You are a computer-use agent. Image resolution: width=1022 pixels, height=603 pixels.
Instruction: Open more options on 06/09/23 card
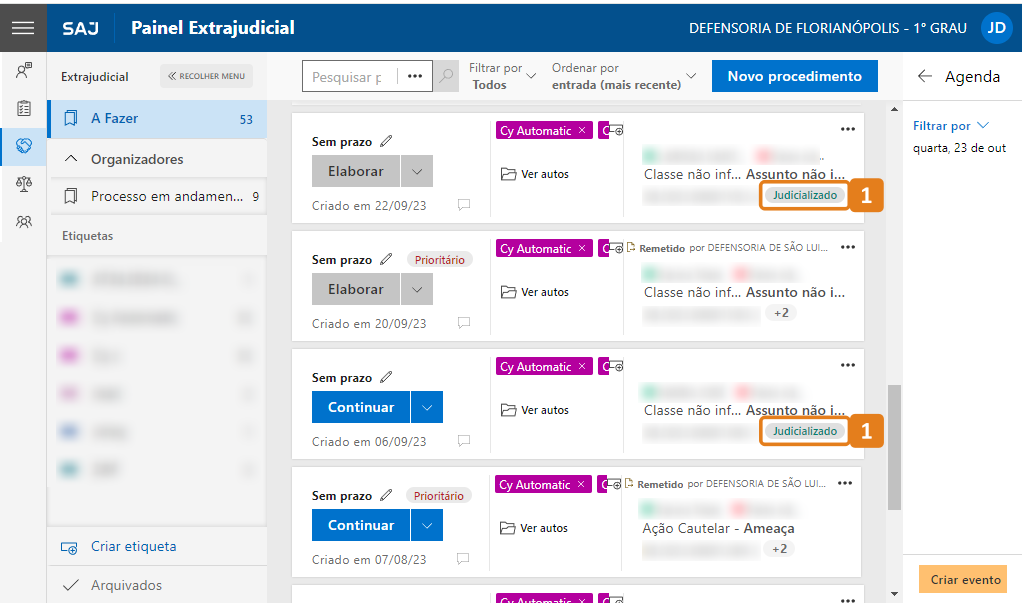pyautogui.click(x=847, y=365)
